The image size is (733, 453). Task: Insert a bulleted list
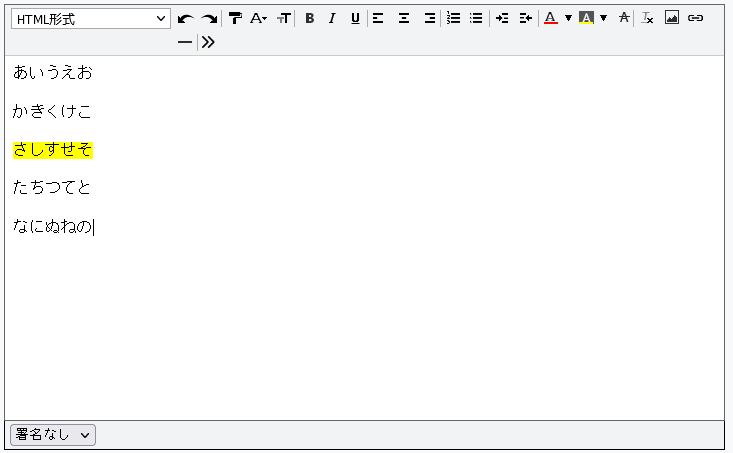click(x=476, y=18)
